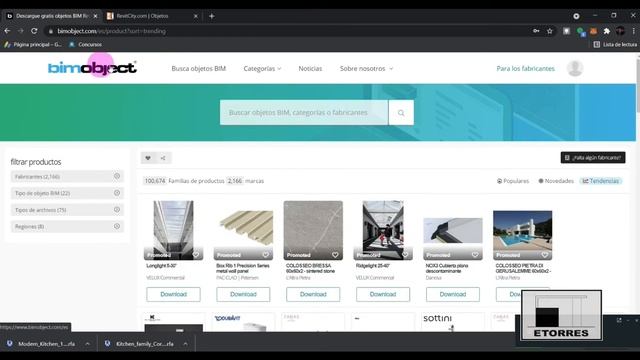The height and width of the screenshot is (360, 640).
Task: Favorite the COLOSSEO PIETRA DI GERUSALEMME product
Action: pos(545,255)
